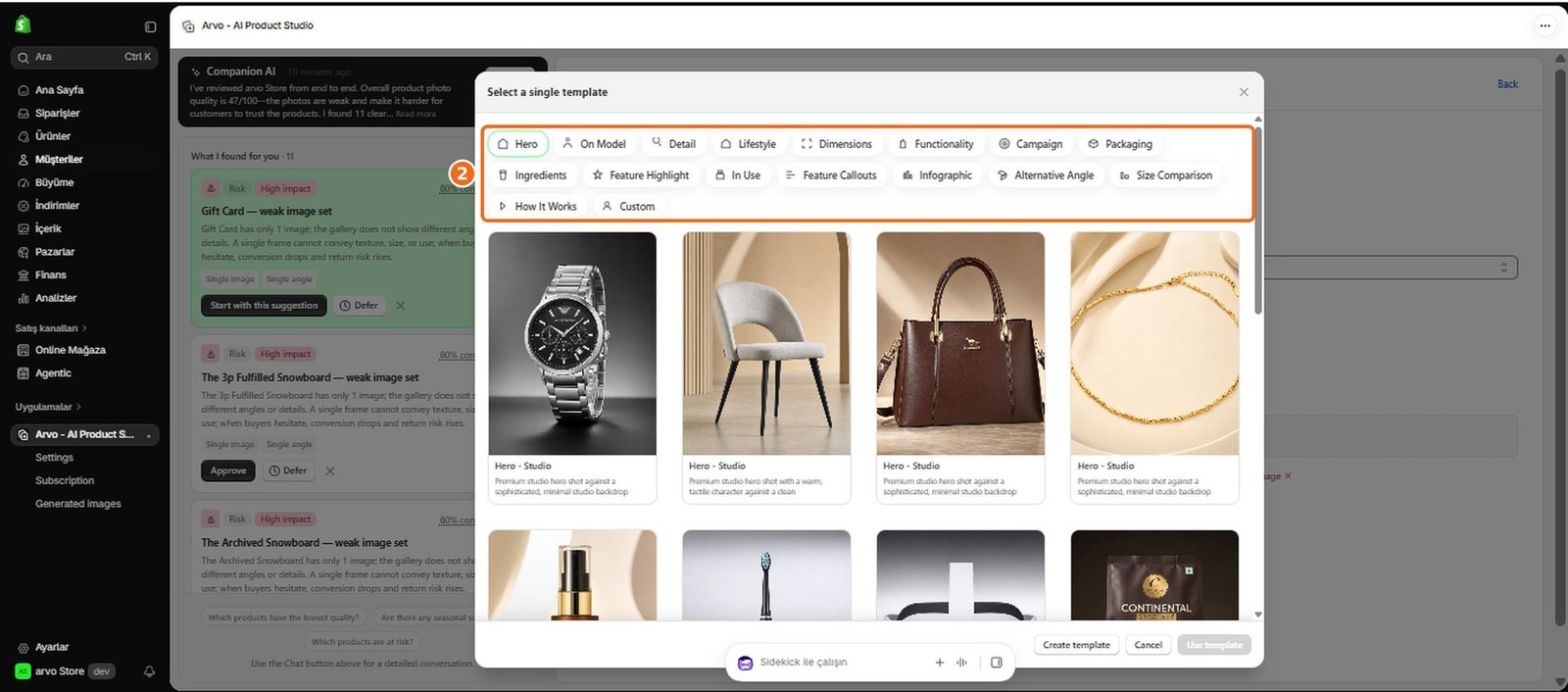Click the Back link
The height and width of the screenshot is (692, 1568).
pos(1507,84)
